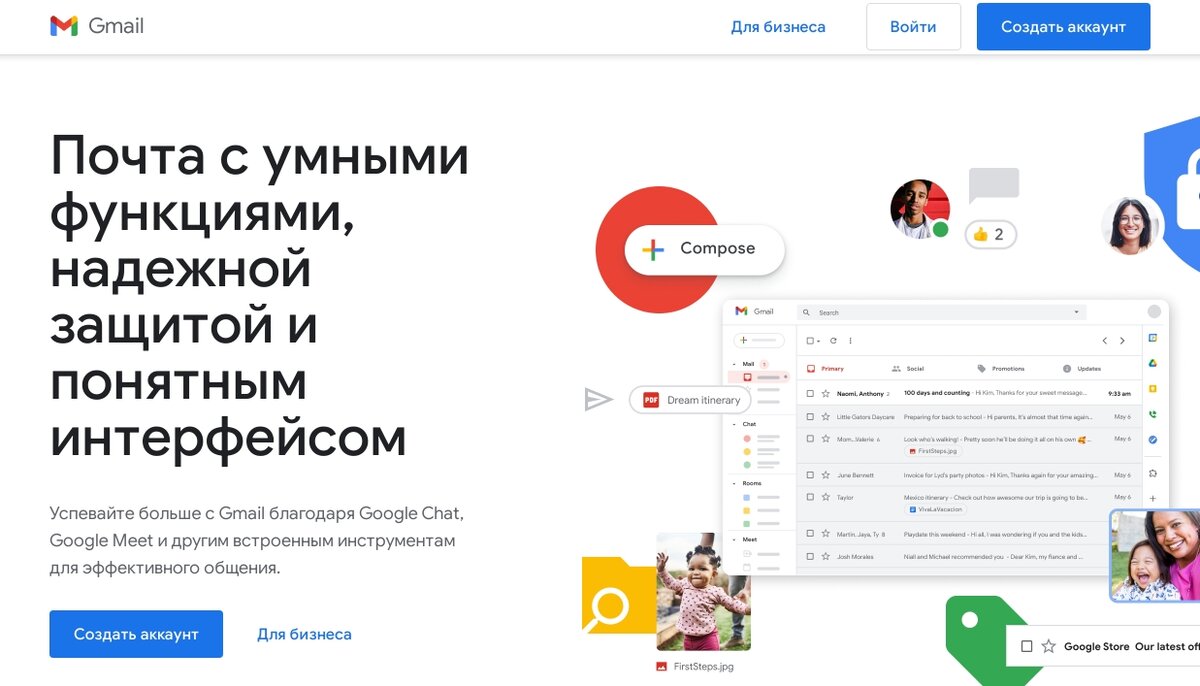Open Google Drive from the right side panel
This screenshot has height=686, width=1200.
tap(1154, 362)
